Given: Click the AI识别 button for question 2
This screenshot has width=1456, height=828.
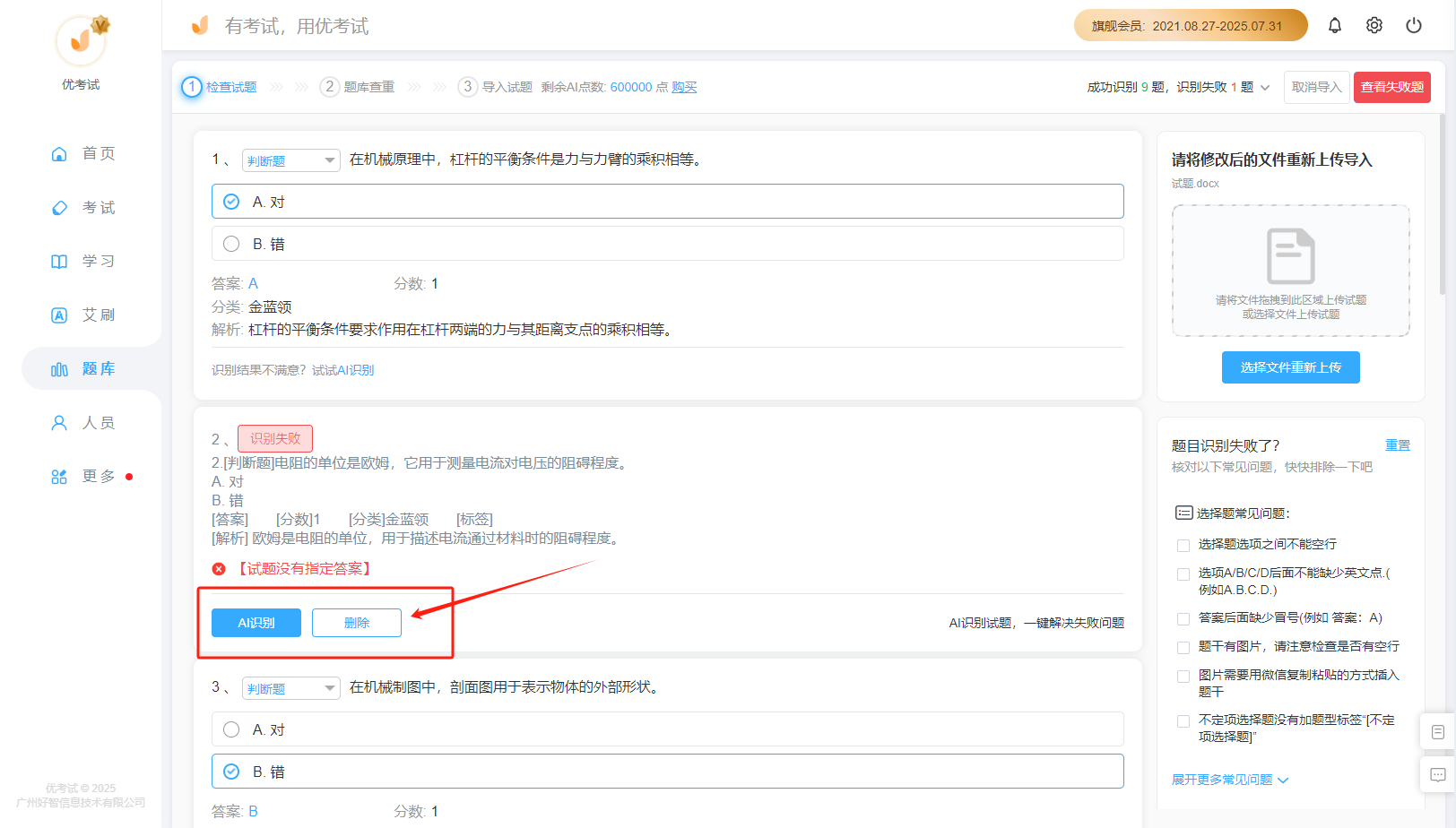Looking at the screenshot, I should coord(256,623).
